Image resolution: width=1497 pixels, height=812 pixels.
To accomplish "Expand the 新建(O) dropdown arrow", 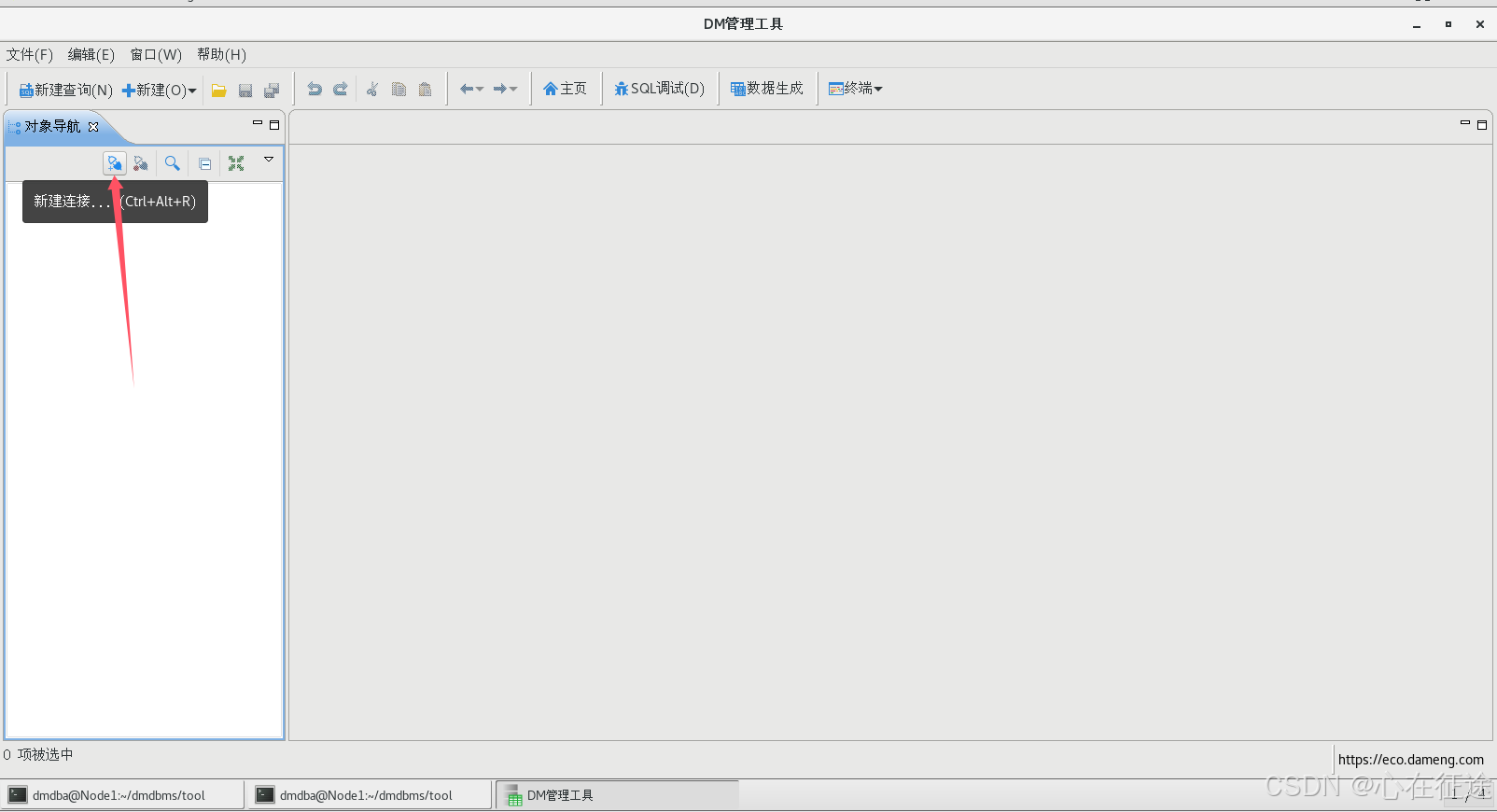I will [x=192, y=91].
